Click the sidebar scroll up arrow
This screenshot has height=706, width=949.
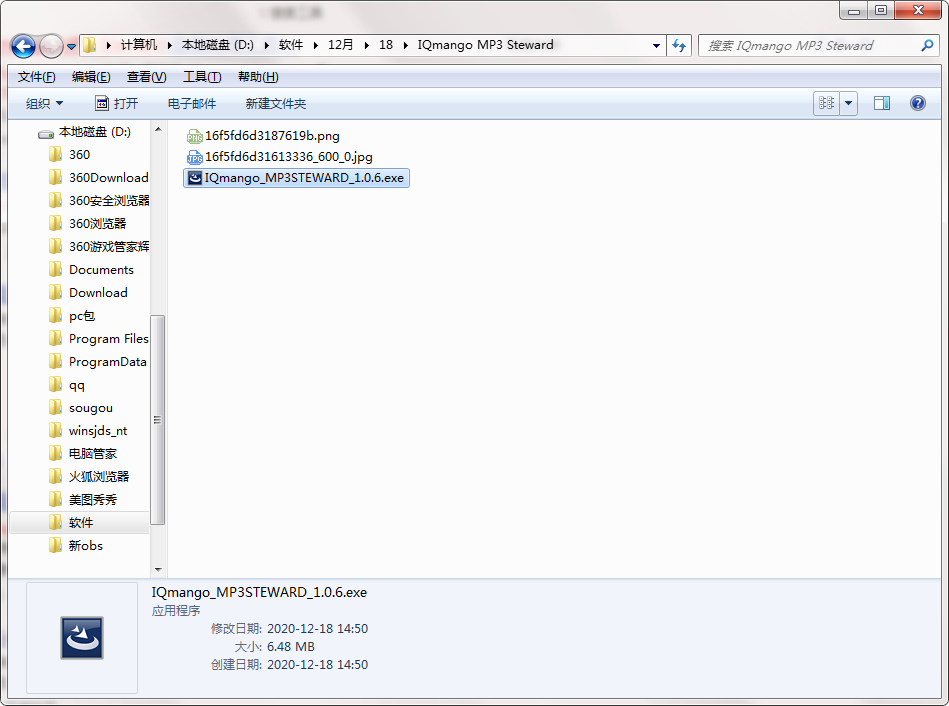158,129
